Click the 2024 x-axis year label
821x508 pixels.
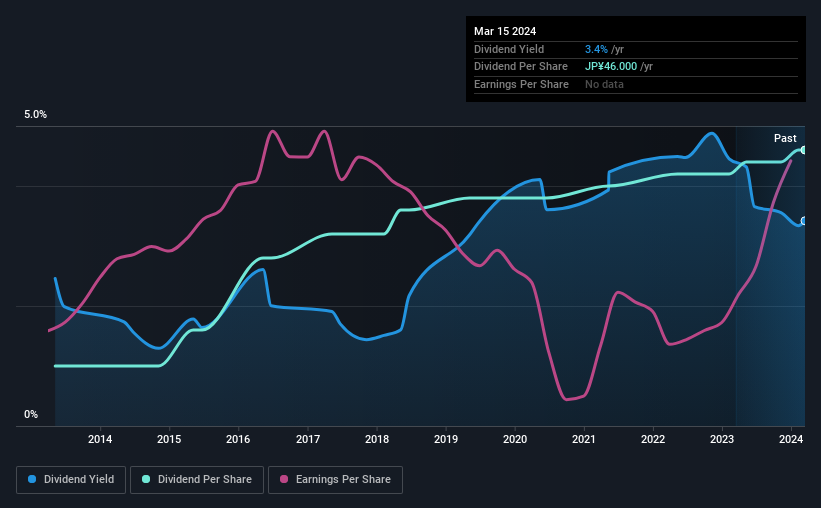tap(791, 439)
